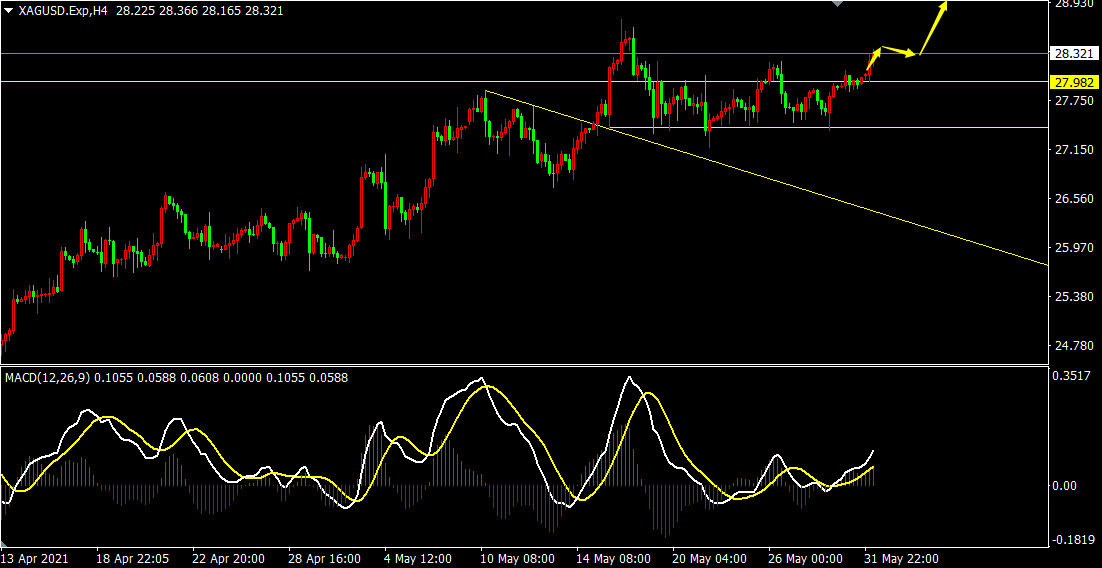Screen dimensions: 1102x568
Task: Click the gray chart shift triangle marker
Action: pos(838,4)
